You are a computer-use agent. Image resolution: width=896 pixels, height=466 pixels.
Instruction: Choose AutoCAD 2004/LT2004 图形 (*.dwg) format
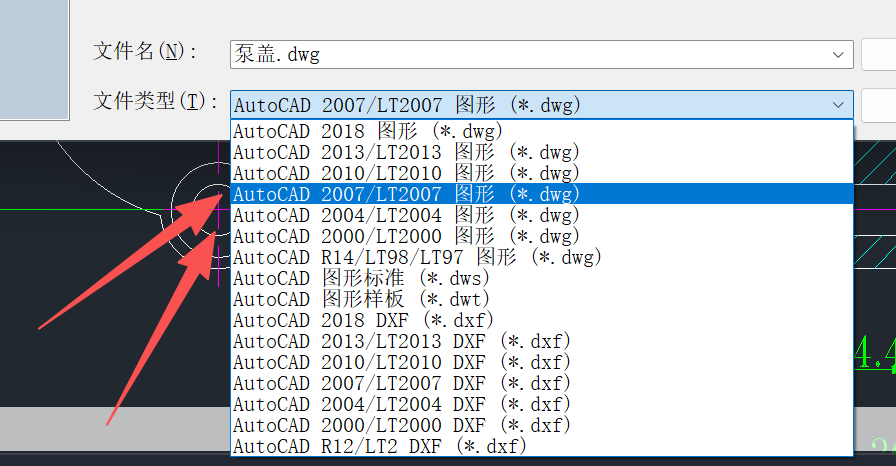542,215
